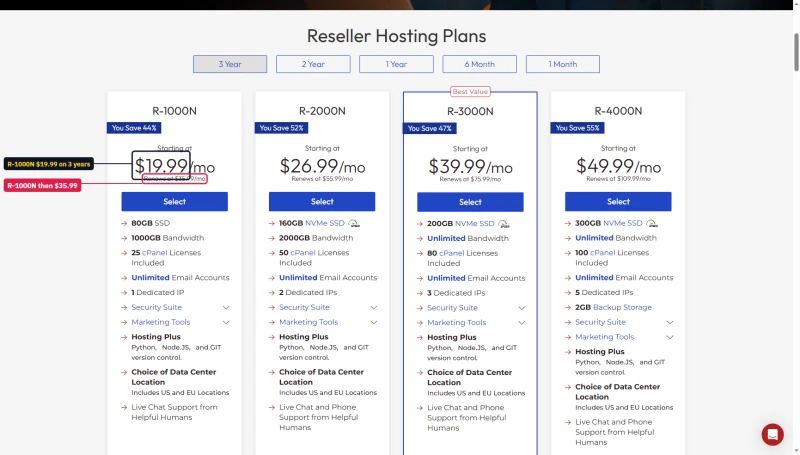Expand Marketing Tools chevron in R-3000N
The width and height of the screenshot is (800, 455).
(x=522, y=323)
